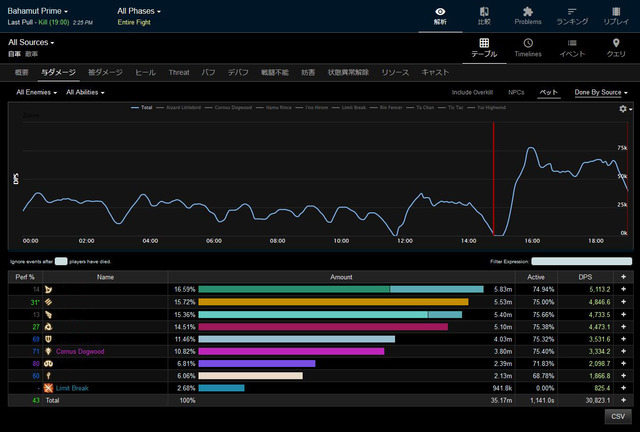640x432 pixels.
Task: Open the Bahamut Prime fight dropdown
Action: pyautogui.click(x=38, y=11)
